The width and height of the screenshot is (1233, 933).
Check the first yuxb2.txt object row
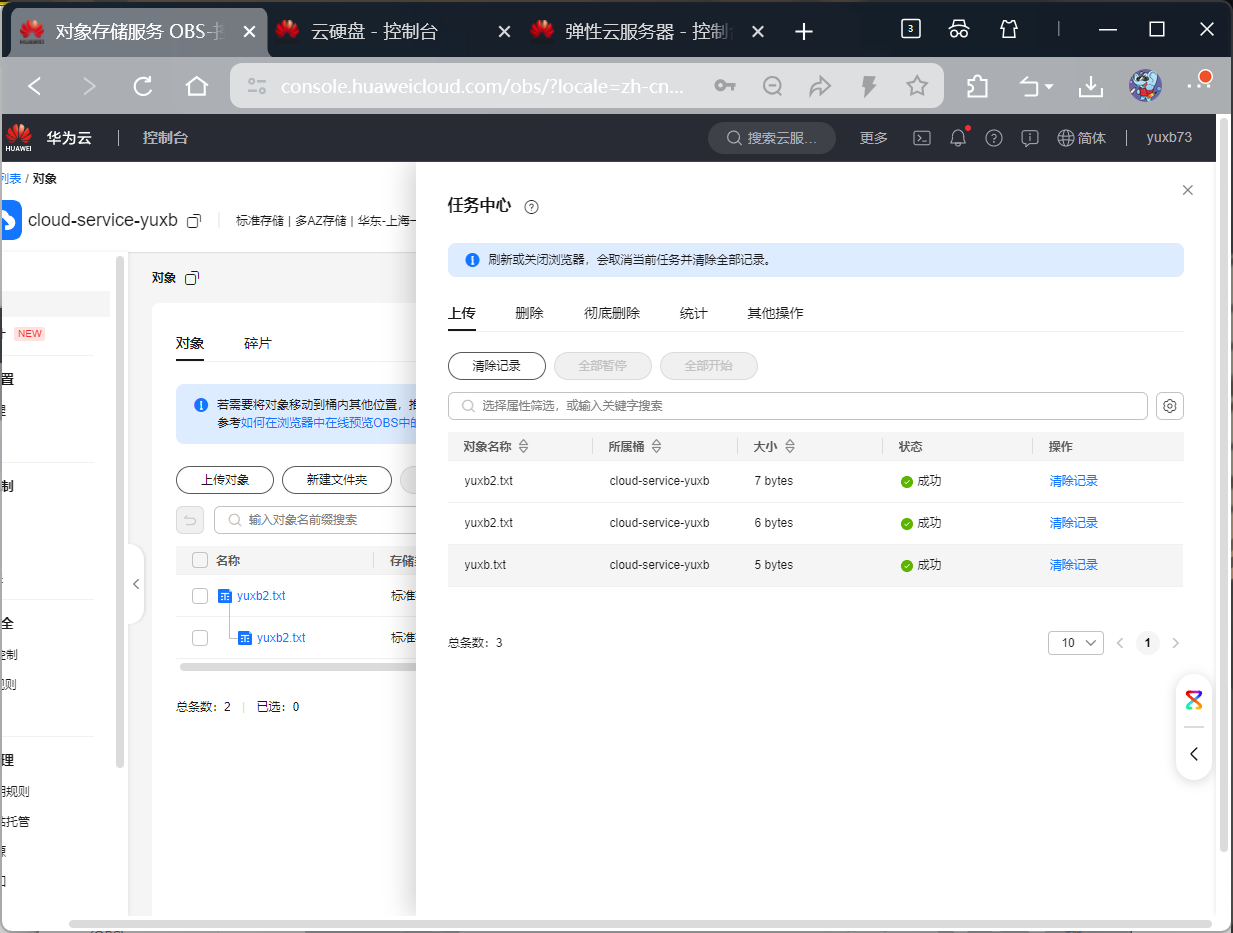pyautogui.click(x=200, y=596)
